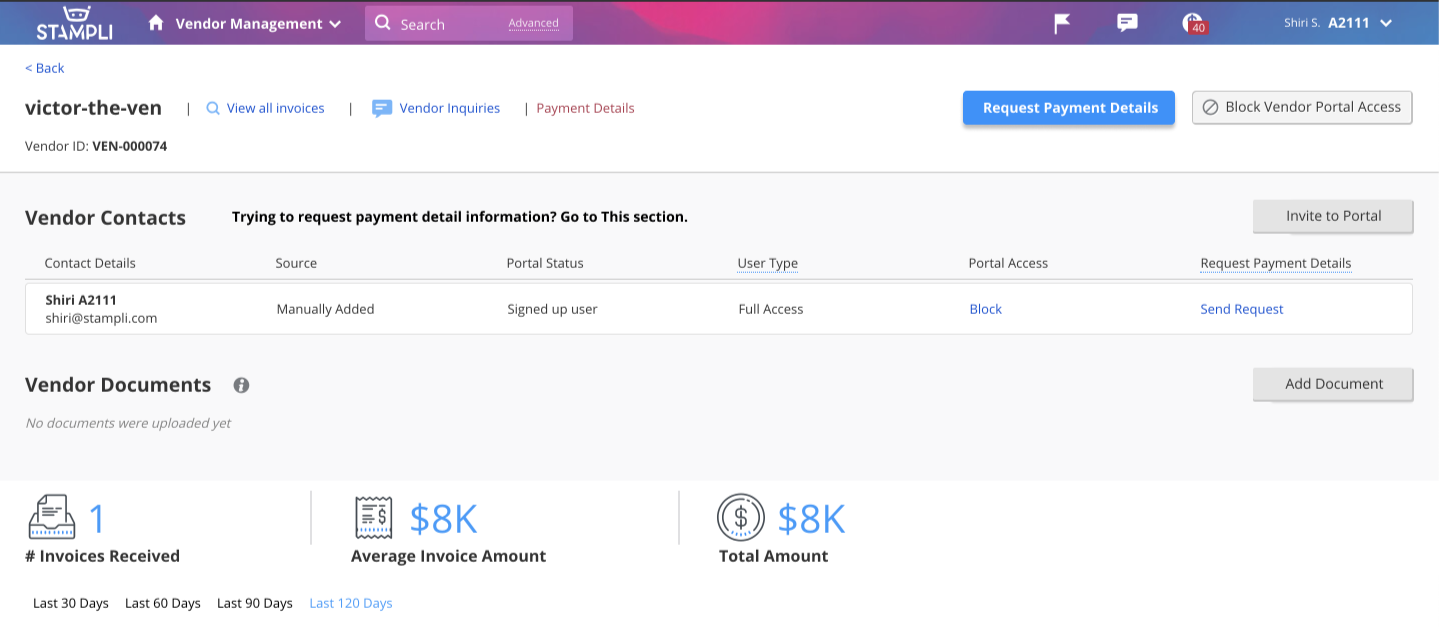Open the home icon in header
The image size is (1439, 627).
[x=156, y=23]
